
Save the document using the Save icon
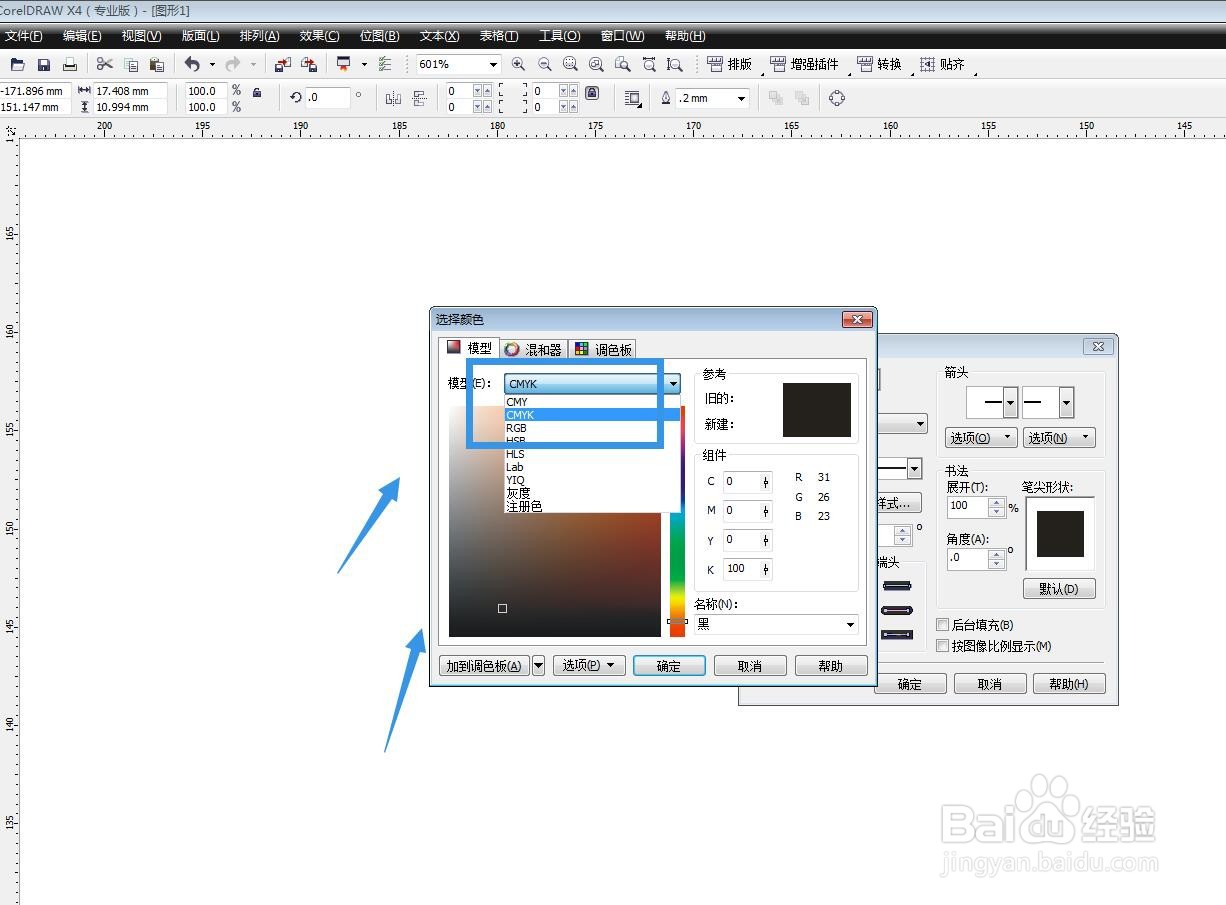tap(43, 64)
